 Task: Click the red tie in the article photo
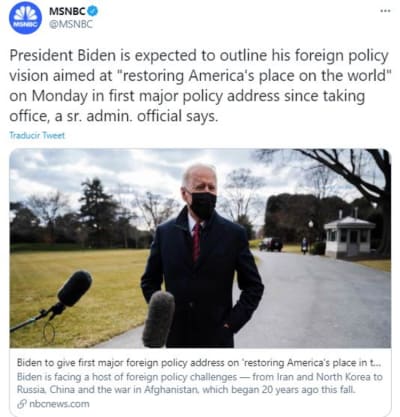pos(196,242)
